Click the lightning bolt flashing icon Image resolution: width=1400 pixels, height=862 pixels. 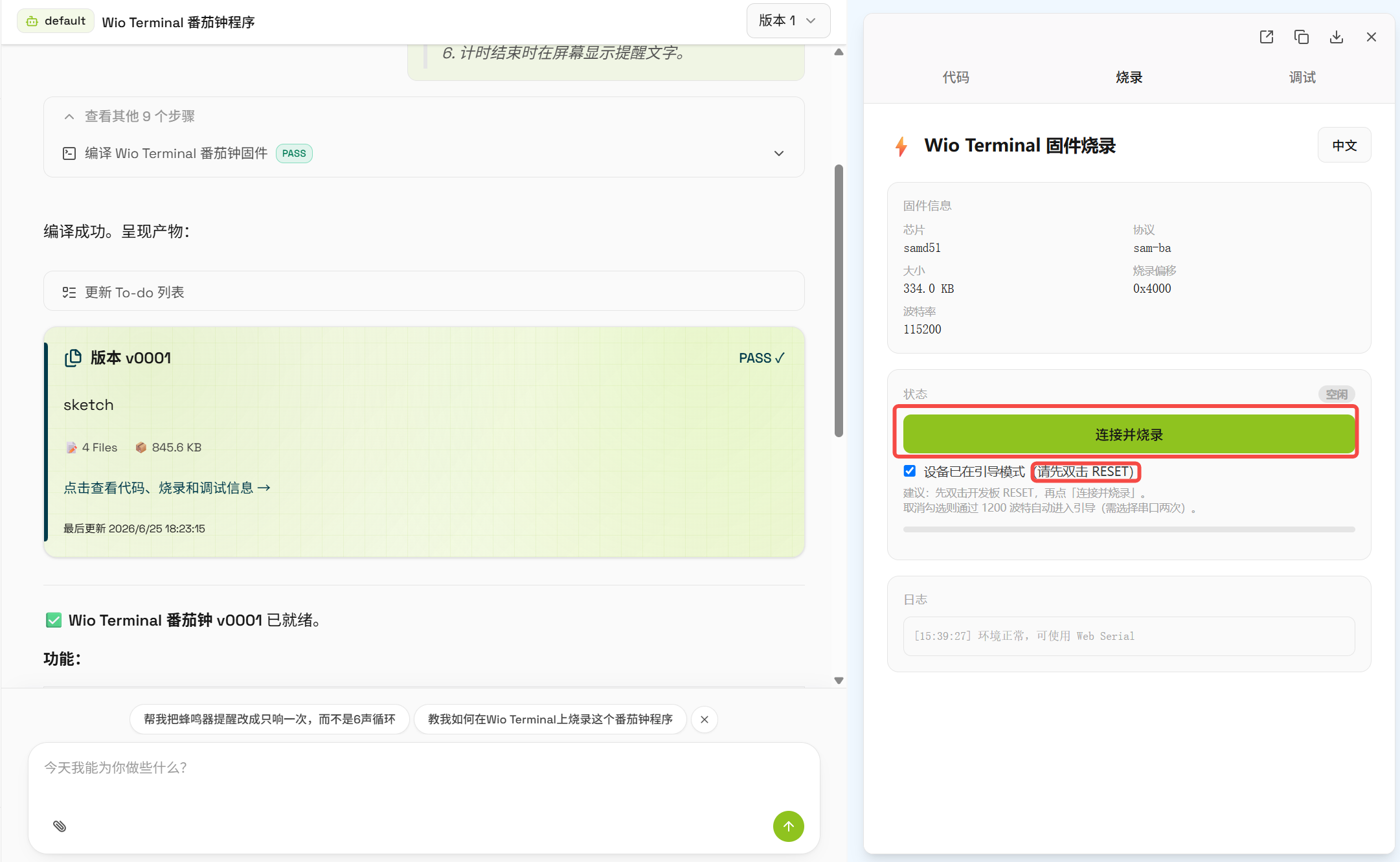(x=901, y=146)
